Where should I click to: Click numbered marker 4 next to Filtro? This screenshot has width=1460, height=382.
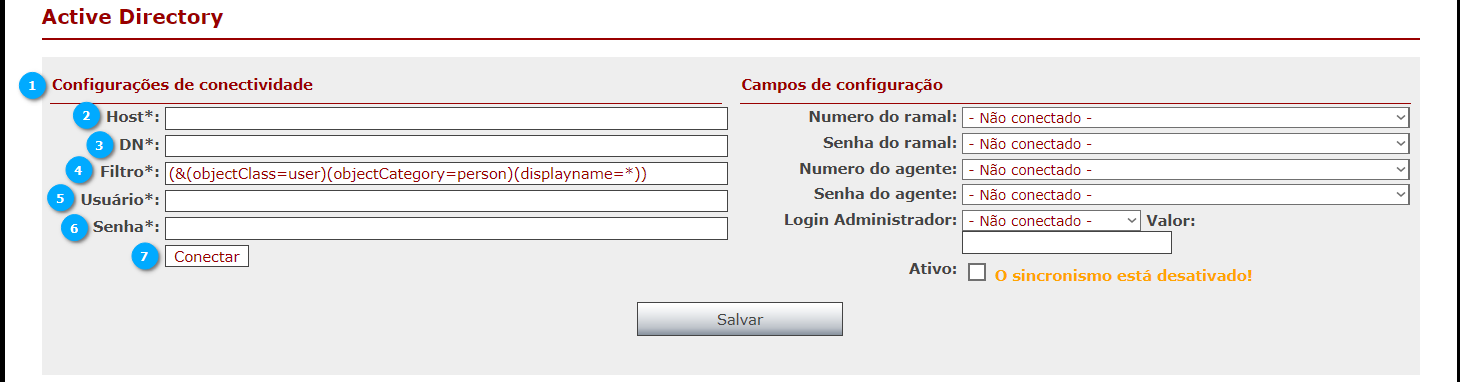click(79, 171)
